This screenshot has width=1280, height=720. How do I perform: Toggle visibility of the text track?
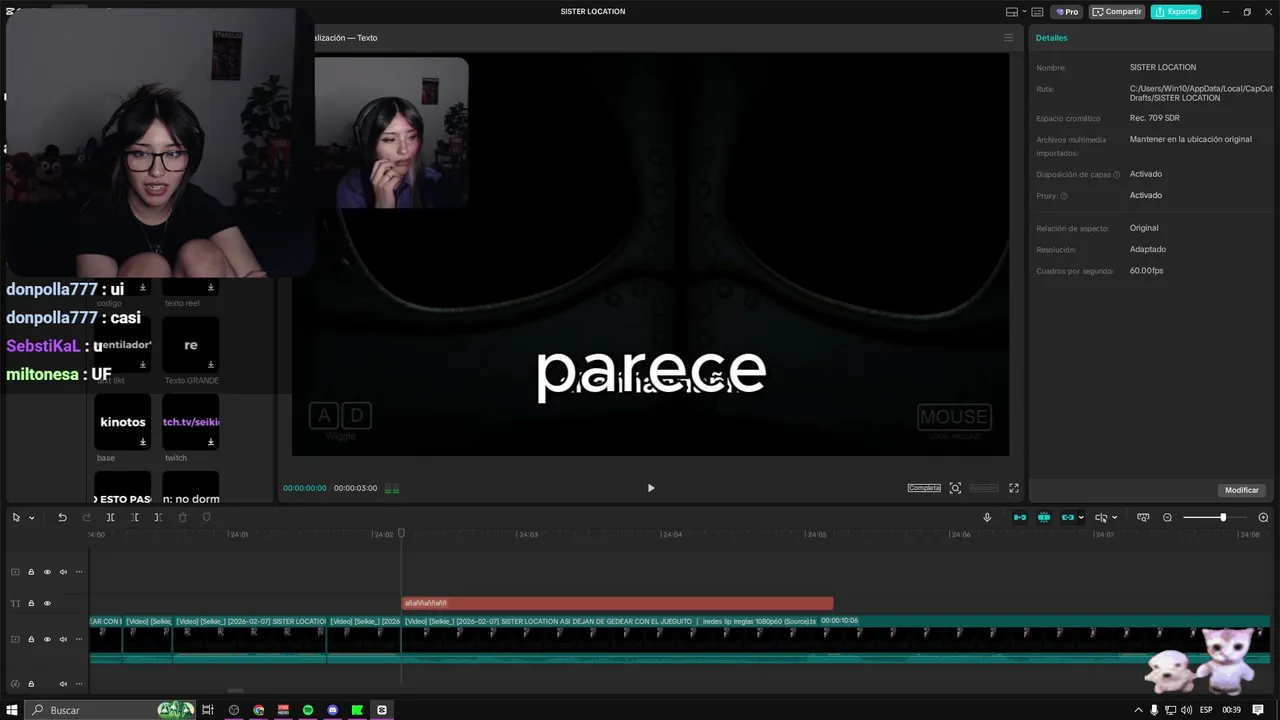(x=47, y=603)
